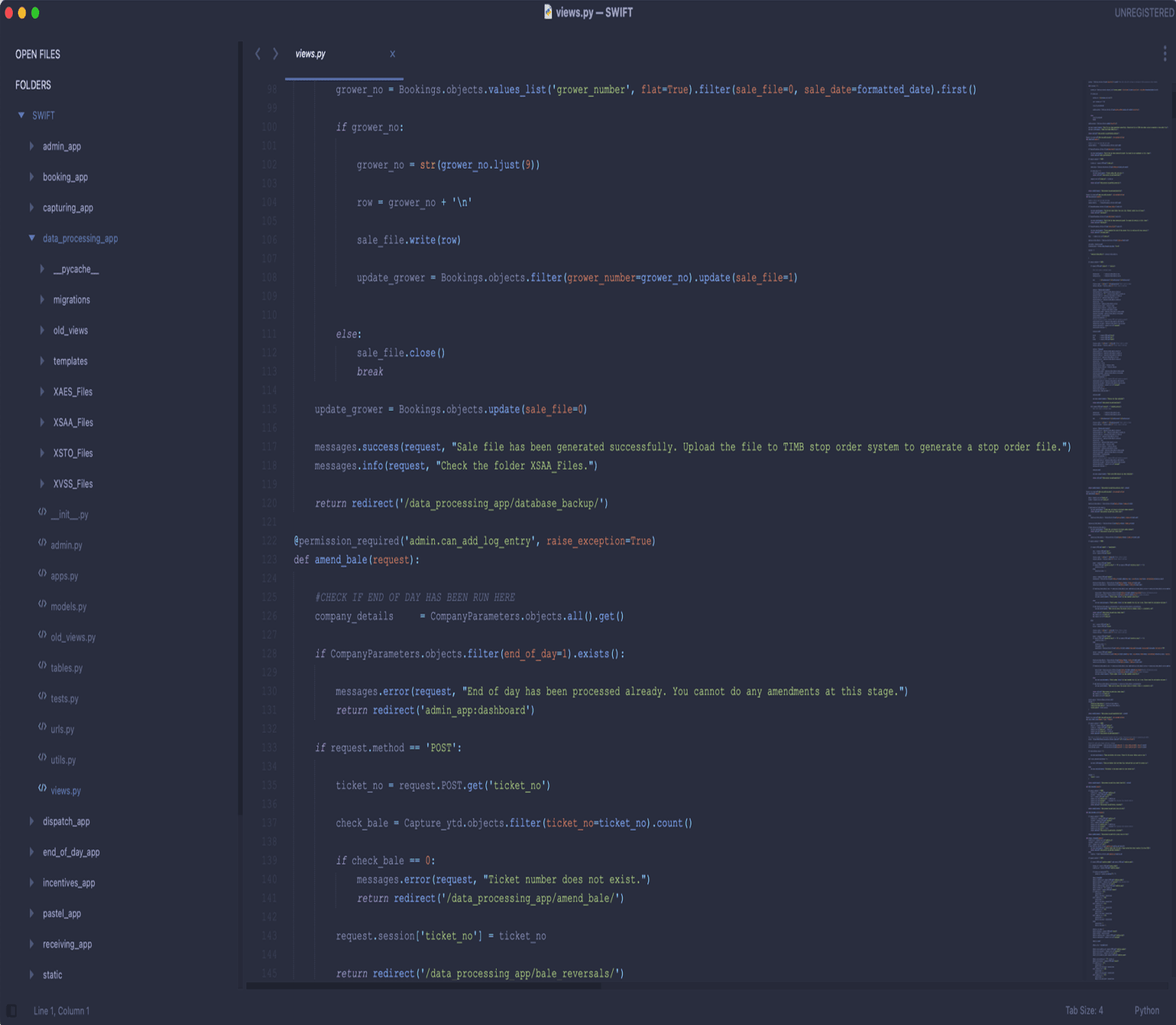Screen dimensions: 1176x1025
Task: Expand the templates folder arrow
Action: (42, 361)
